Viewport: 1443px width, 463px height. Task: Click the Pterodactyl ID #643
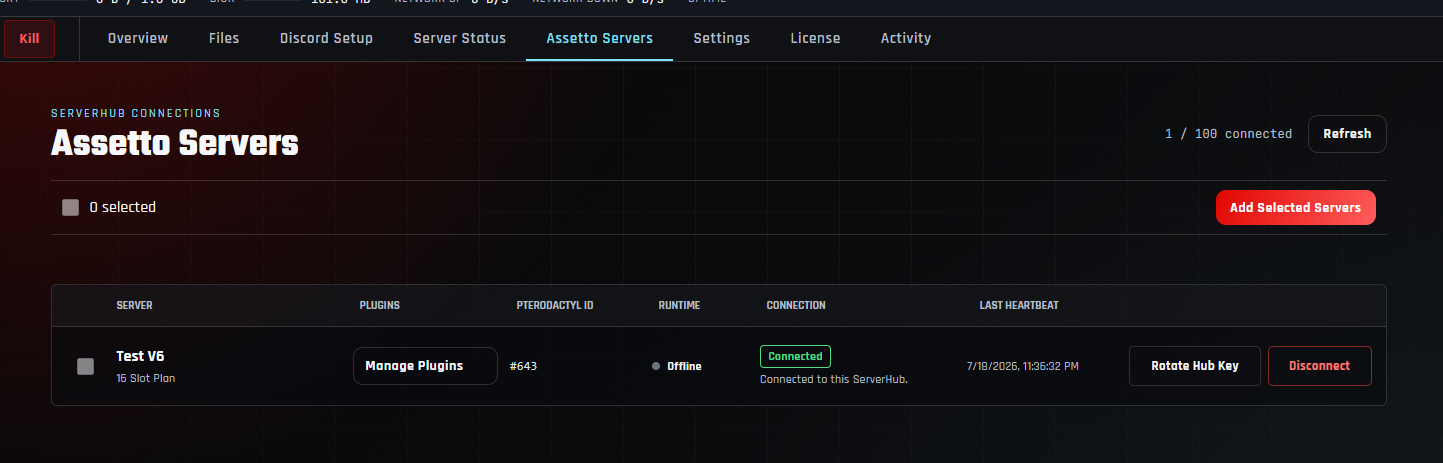(523, 366)
